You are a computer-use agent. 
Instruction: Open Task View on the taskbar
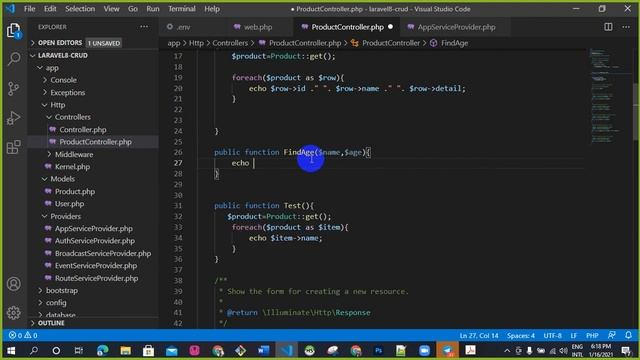pyautogui.click(x=79, y=351)
